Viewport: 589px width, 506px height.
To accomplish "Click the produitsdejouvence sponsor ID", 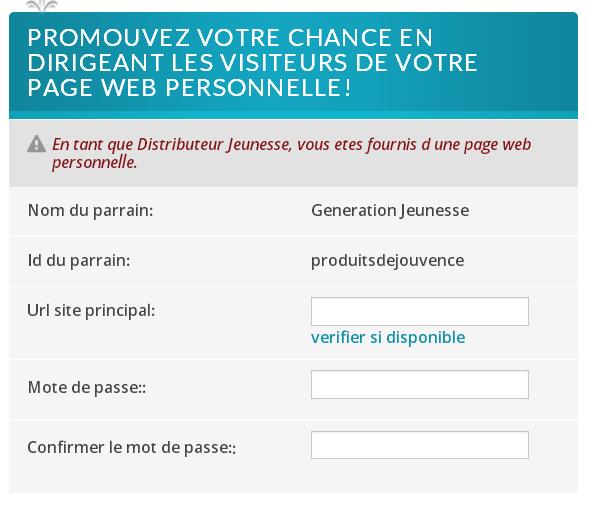I will (387, 261).
